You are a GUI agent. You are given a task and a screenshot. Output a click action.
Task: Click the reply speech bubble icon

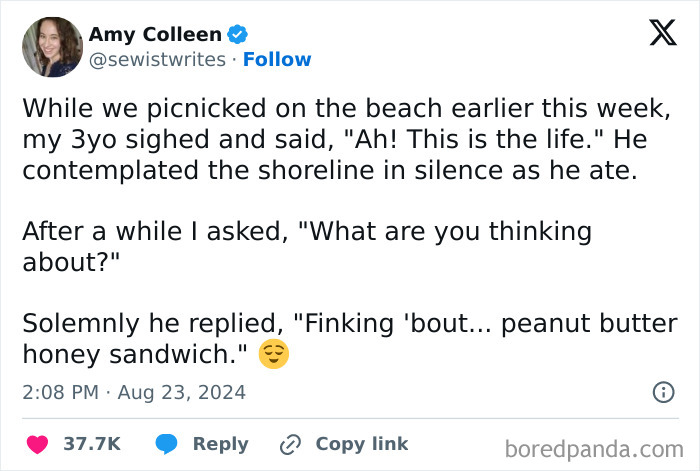pyautogui.click(x=166, y=444)
